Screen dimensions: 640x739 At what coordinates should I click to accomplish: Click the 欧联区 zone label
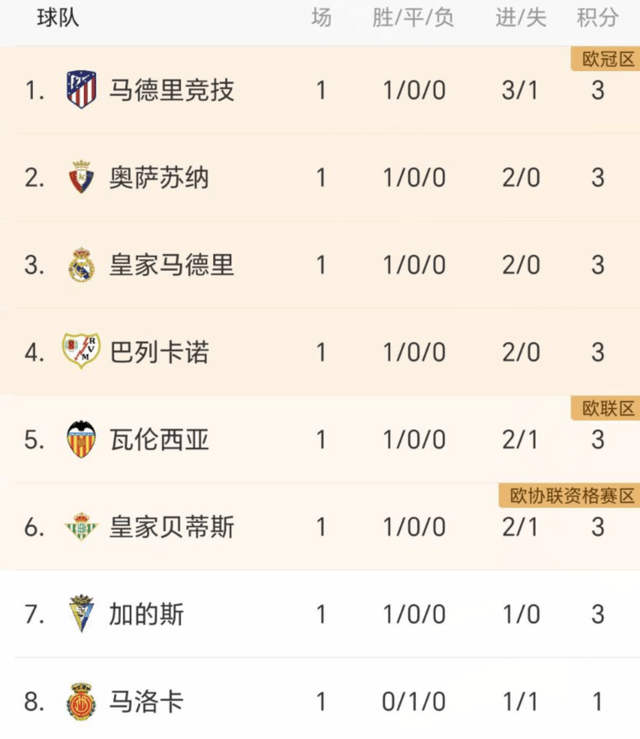pos(606,408)
